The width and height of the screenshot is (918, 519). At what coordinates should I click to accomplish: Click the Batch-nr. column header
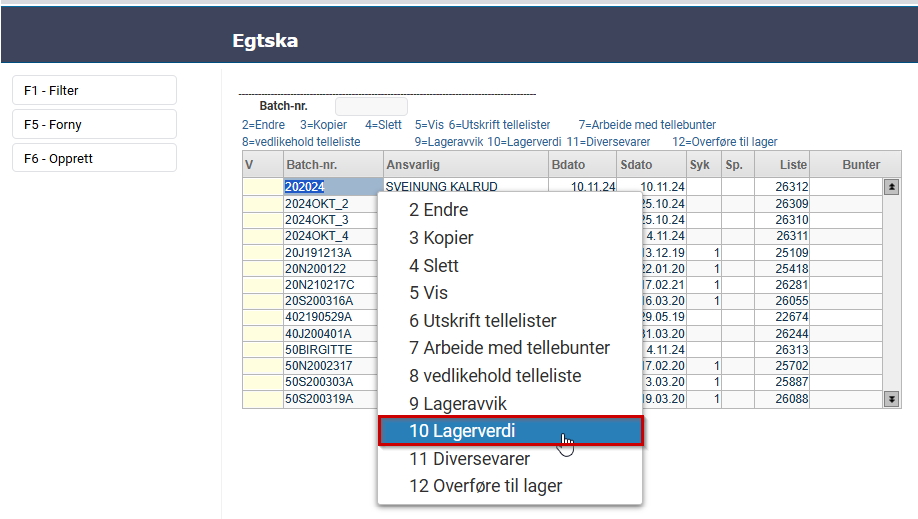333,165
